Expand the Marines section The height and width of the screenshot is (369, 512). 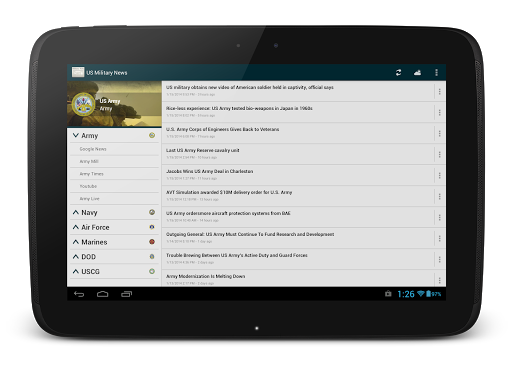tap(114, 242)
